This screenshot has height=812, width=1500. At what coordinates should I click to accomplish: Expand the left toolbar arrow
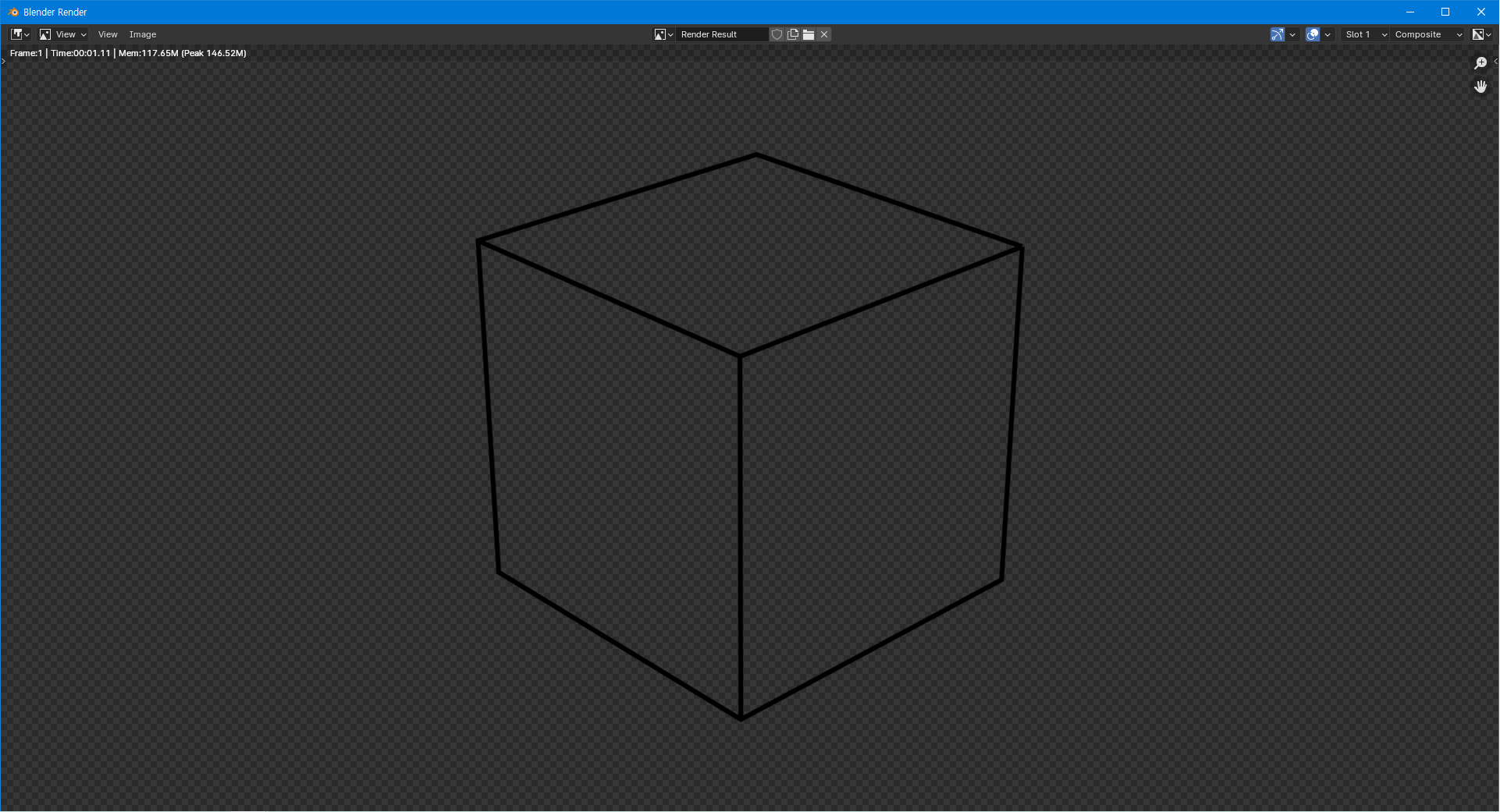click(x=3, y=61)
